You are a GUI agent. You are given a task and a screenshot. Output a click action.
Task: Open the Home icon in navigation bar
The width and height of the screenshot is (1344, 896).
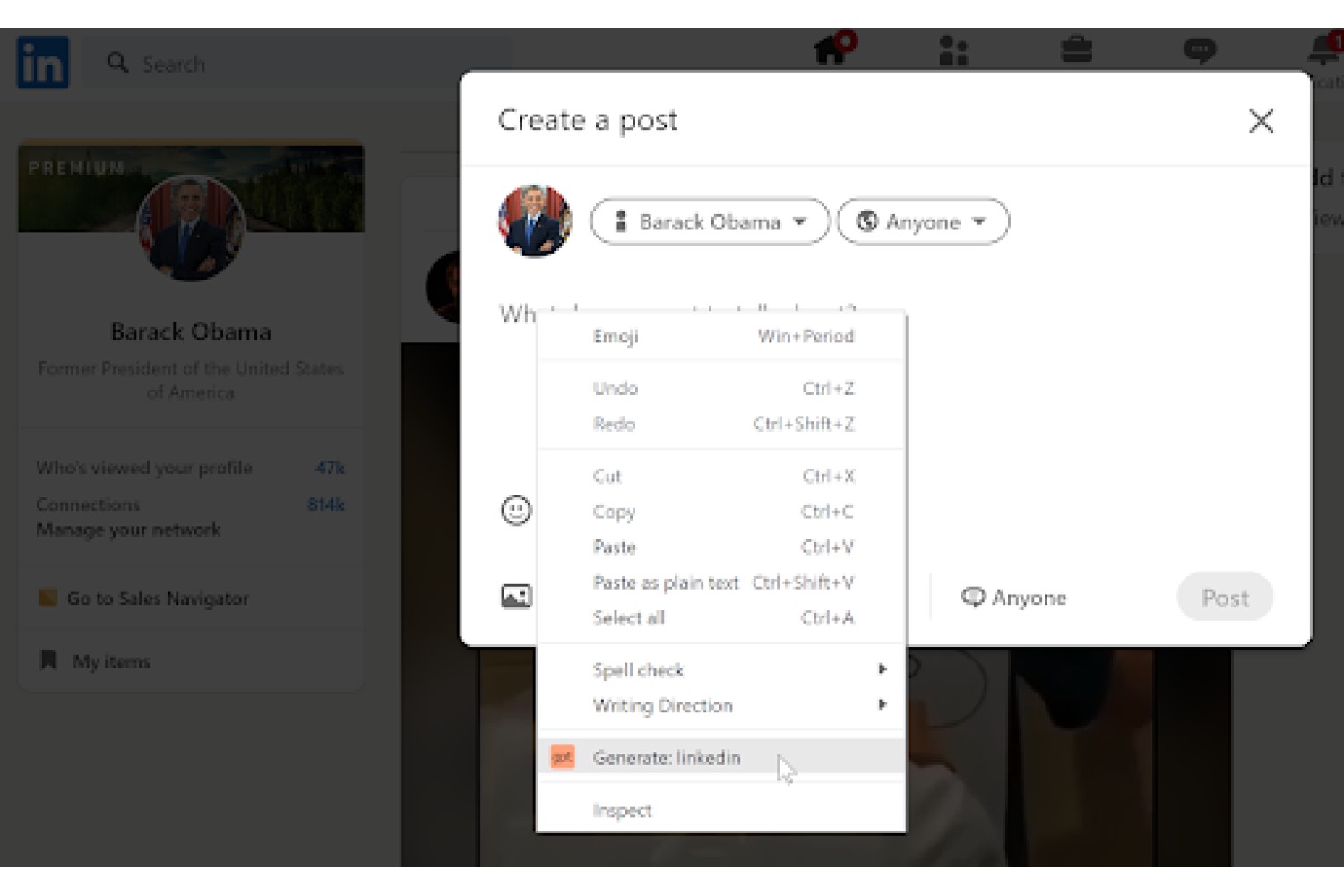click(833, 48)
